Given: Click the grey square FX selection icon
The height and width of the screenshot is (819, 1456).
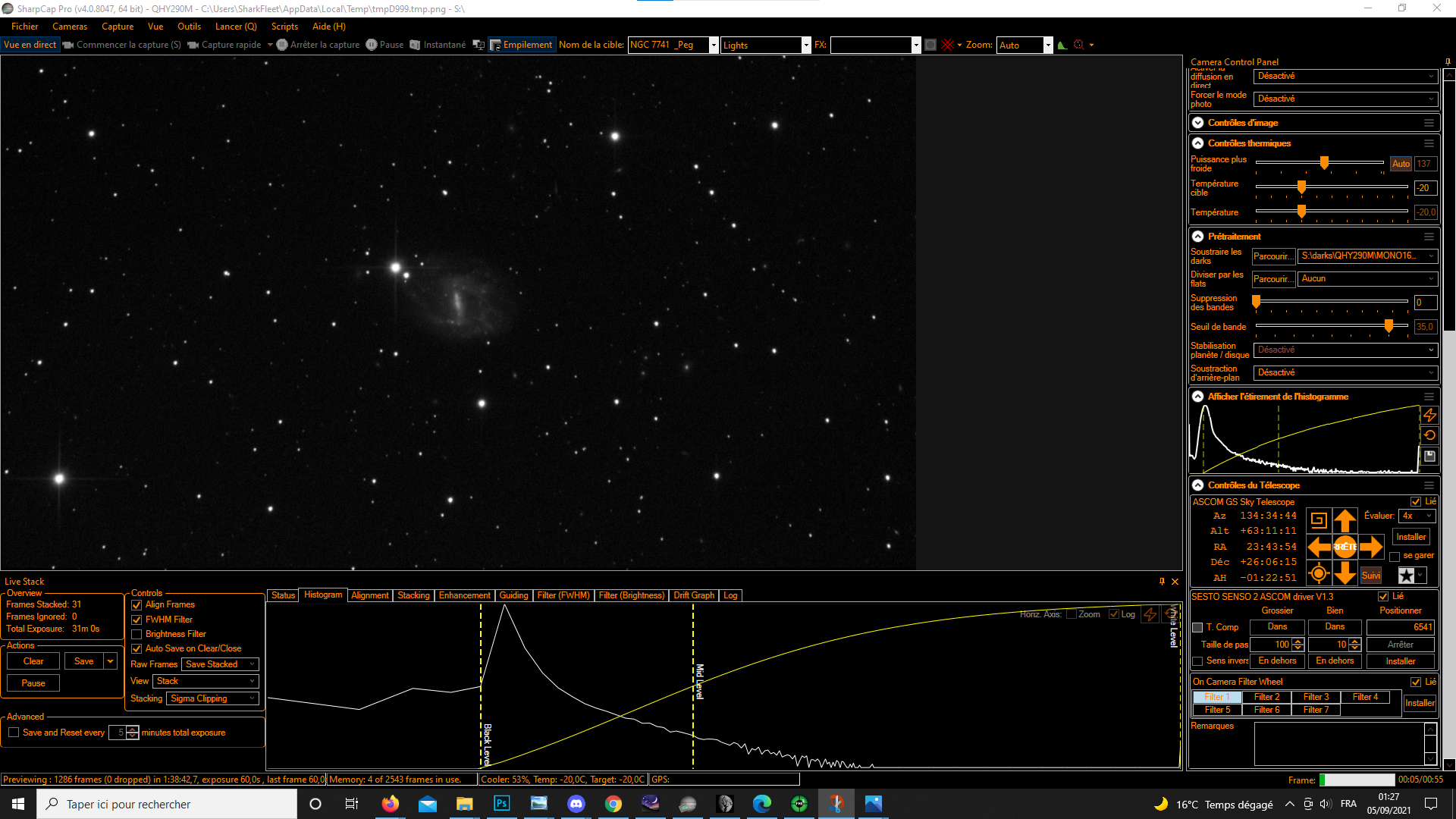Looking at the screenshot, I should point(930,45).
